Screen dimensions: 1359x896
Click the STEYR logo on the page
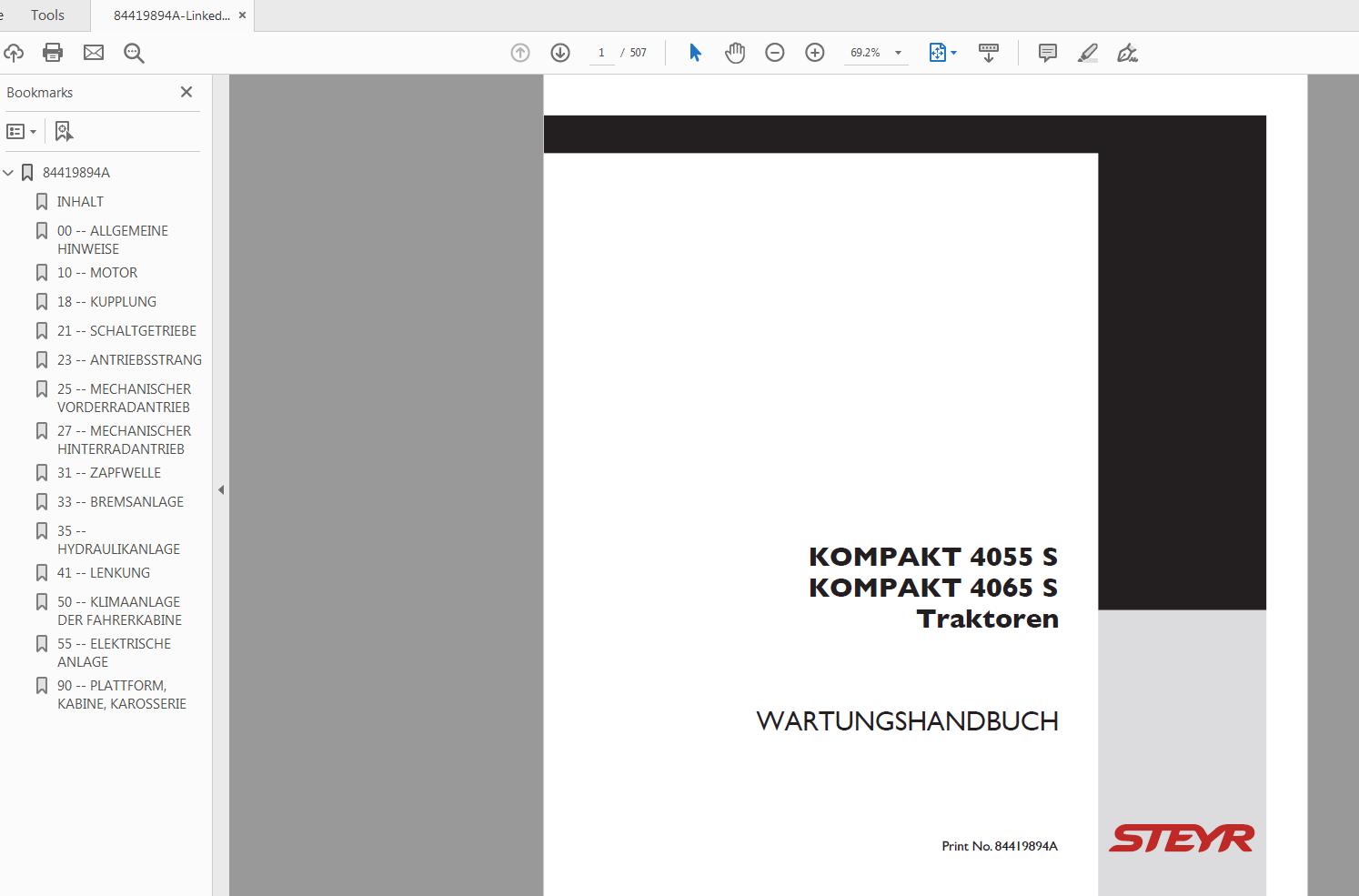pos(1182,838)
